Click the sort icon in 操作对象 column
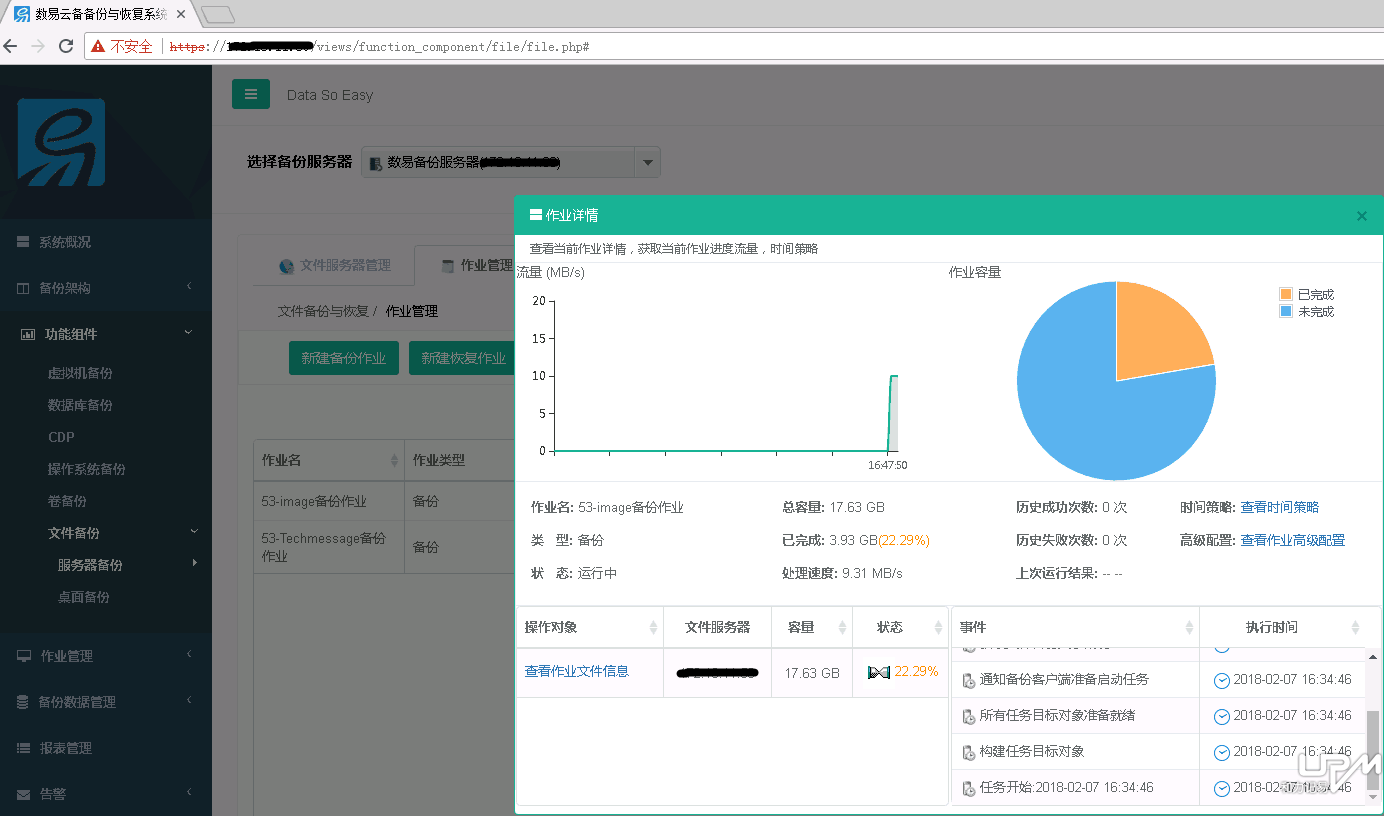The image size is (1384, 816). [653, 627]
